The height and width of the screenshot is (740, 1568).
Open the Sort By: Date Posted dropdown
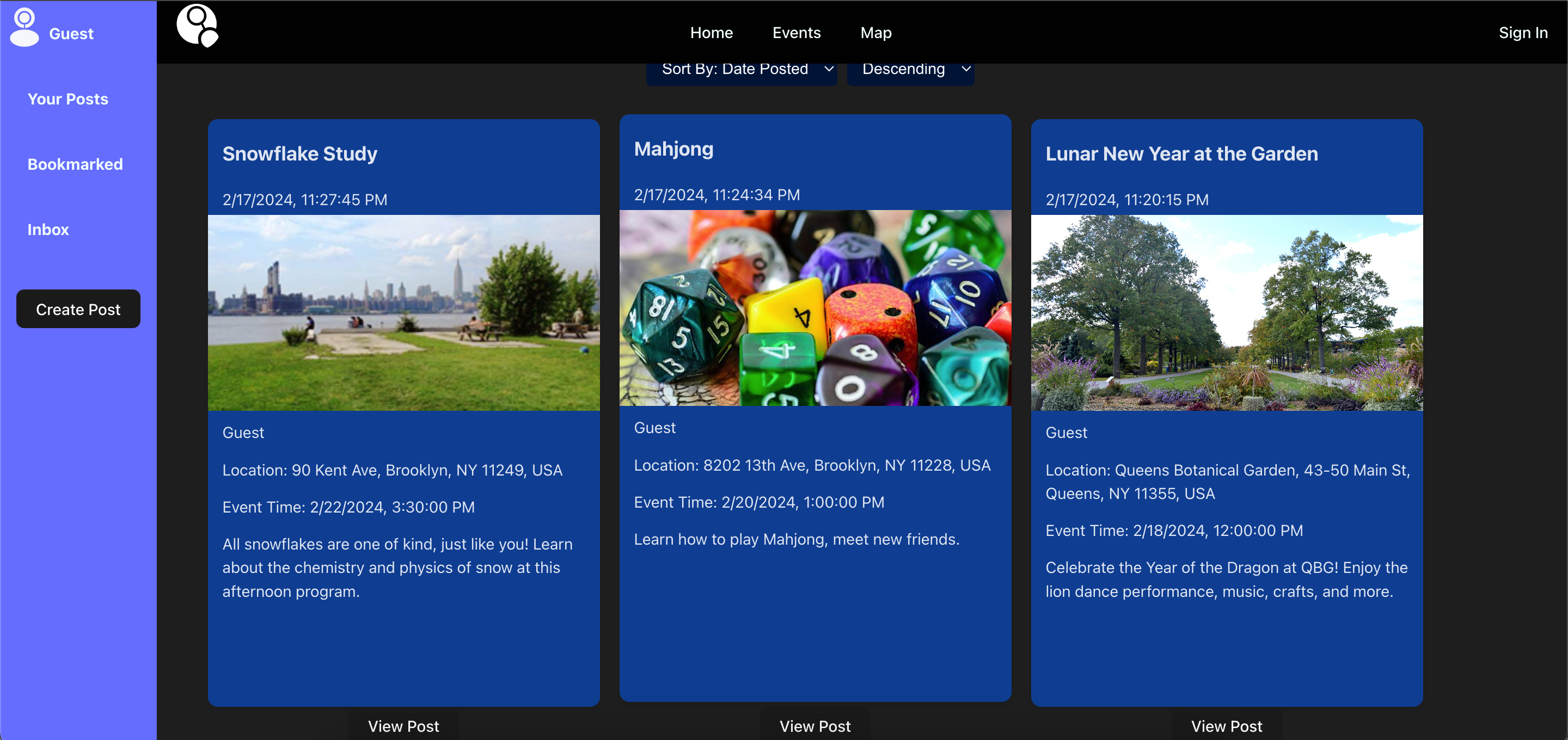741,70
